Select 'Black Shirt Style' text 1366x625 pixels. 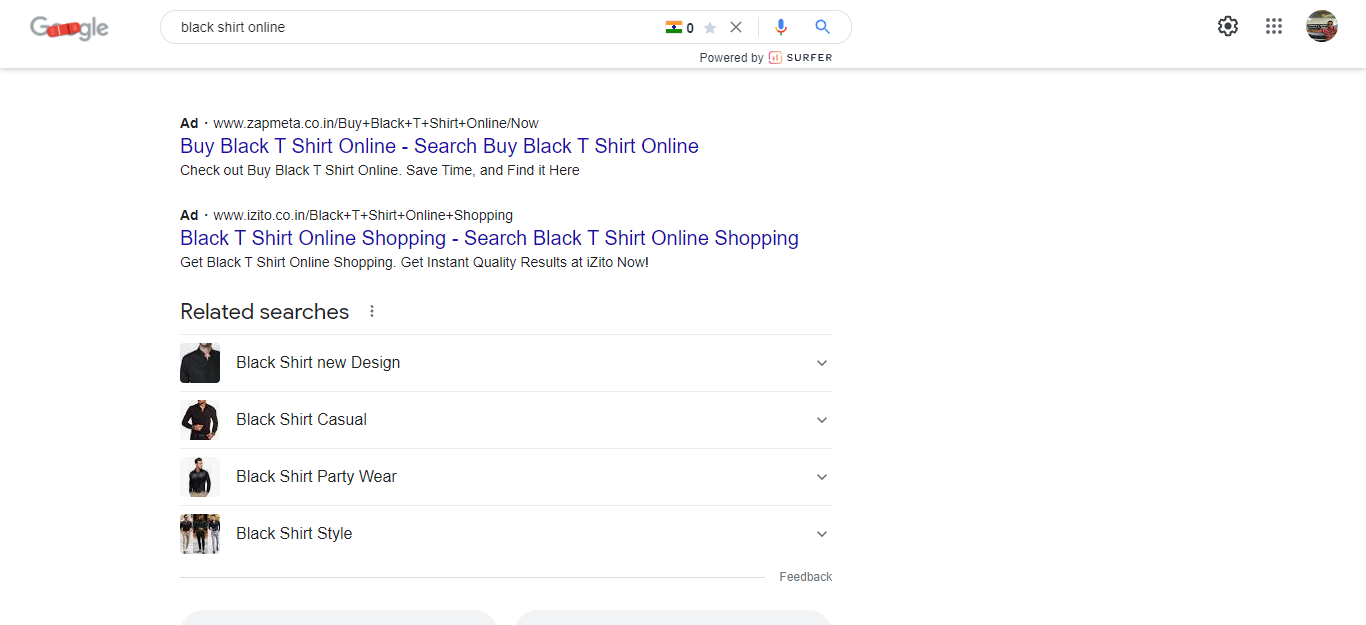point(294,534)
